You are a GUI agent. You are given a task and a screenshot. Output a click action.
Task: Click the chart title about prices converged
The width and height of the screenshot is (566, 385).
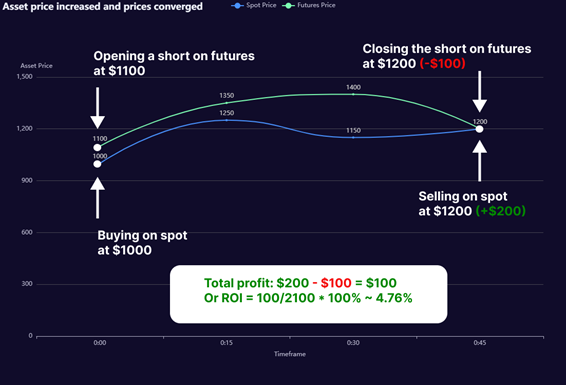[x=103, y=6]
